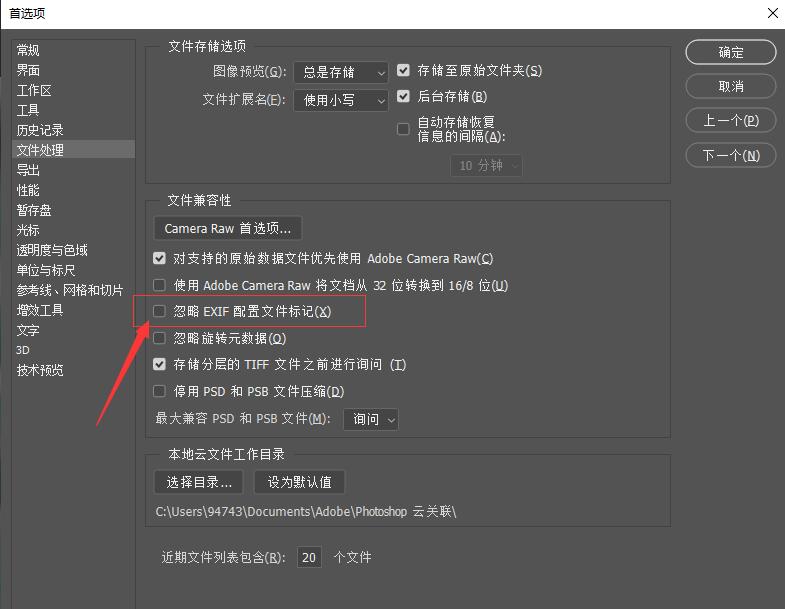Open the 工具 preferences category
This screenshot has width=785, height=609.
coord(28,110)
